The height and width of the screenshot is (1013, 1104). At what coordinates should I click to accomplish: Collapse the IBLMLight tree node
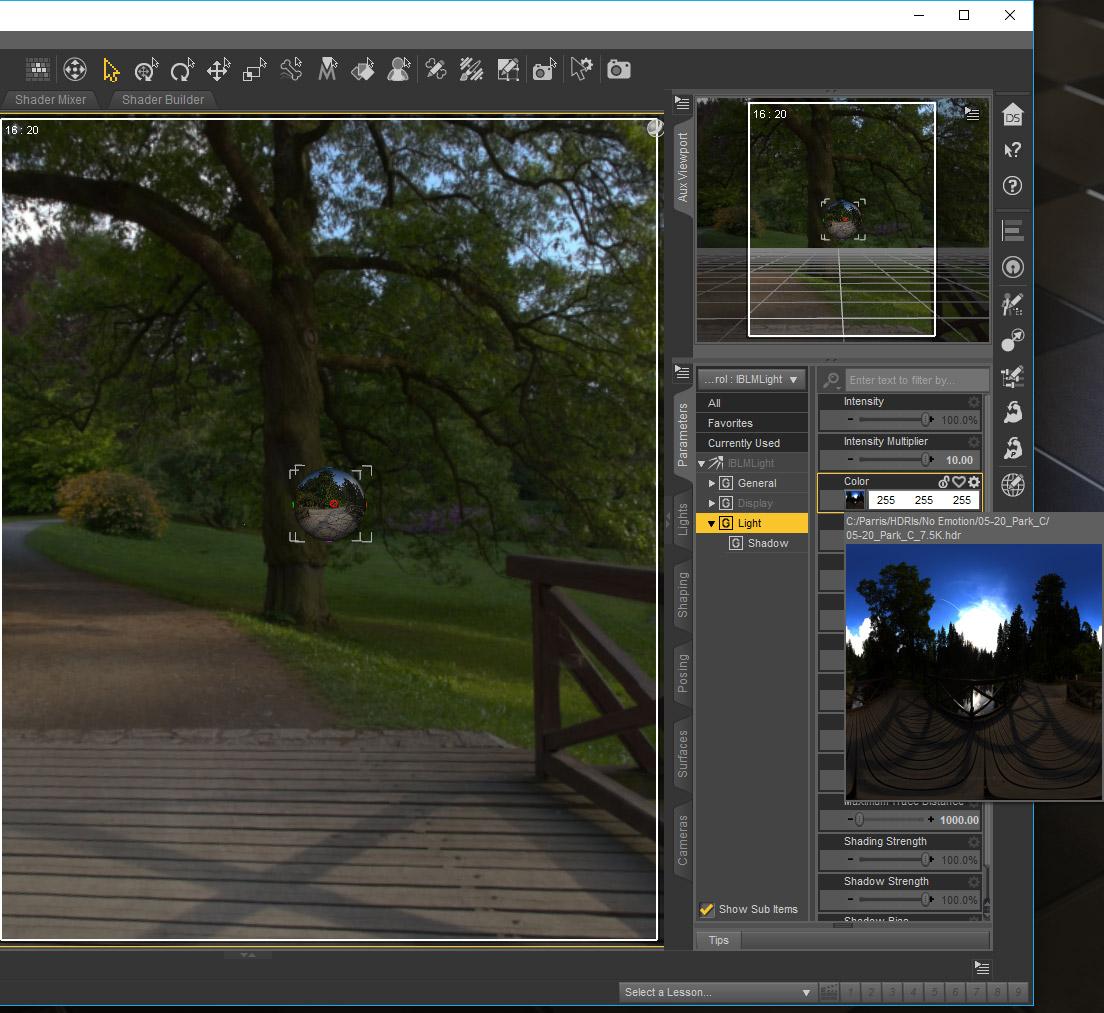[701, 464]
